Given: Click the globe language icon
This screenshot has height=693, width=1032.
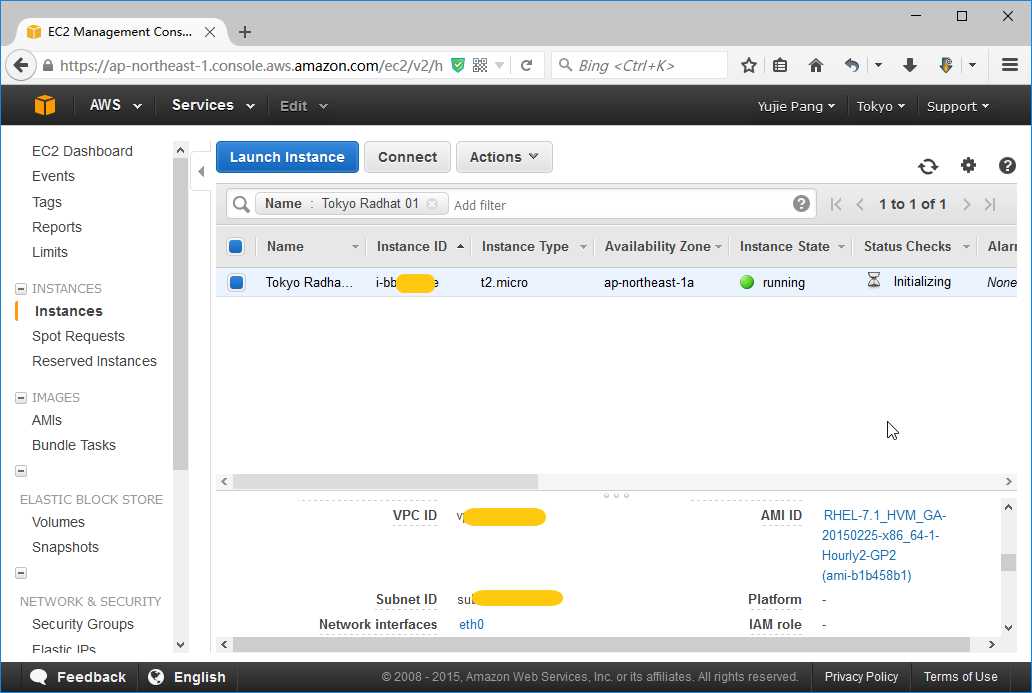Looking at the screenshot, I should pyautogui.click(x=156, y=677).
